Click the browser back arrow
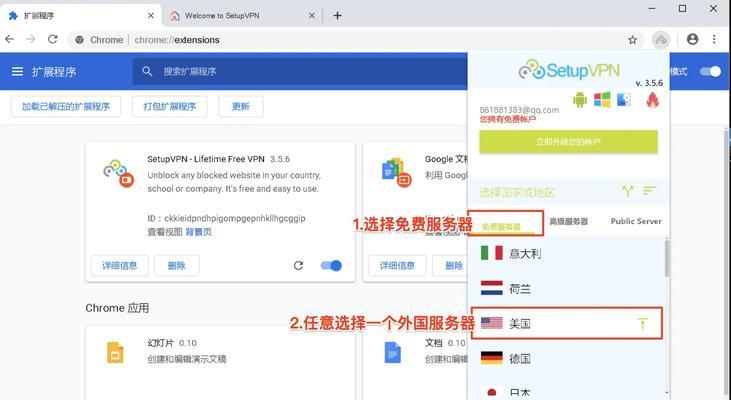Viewport: 731px width, 400px height. [x=10, y=40]
